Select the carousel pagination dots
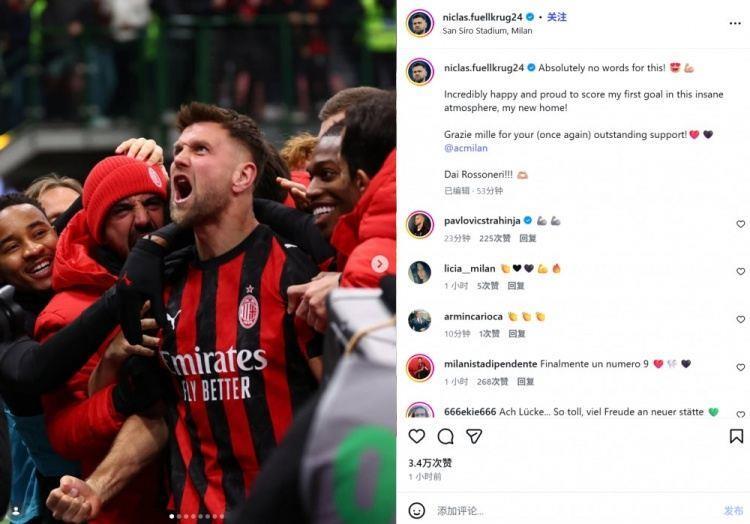The image size is (750, 524). [197, 516]
